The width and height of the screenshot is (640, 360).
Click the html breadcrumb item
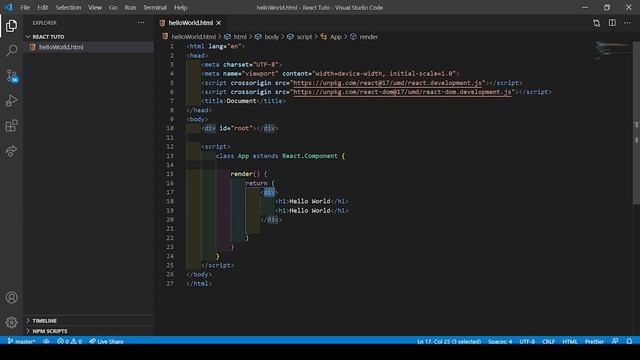(240, 37)
